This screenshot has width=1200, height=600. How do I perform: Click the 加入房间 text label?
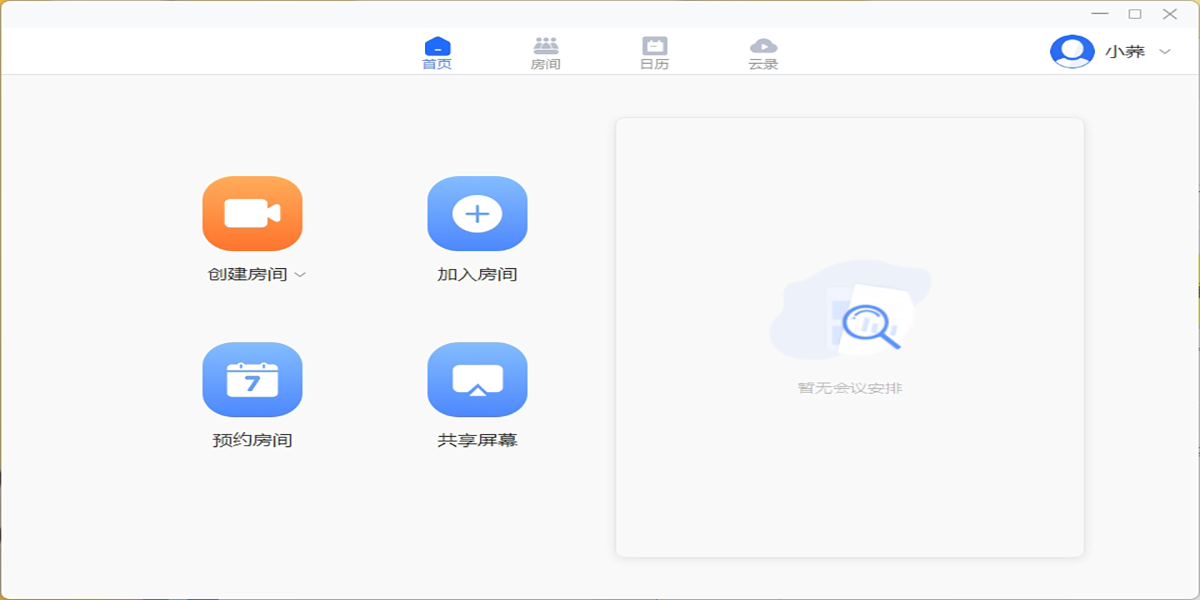point(477,275)
